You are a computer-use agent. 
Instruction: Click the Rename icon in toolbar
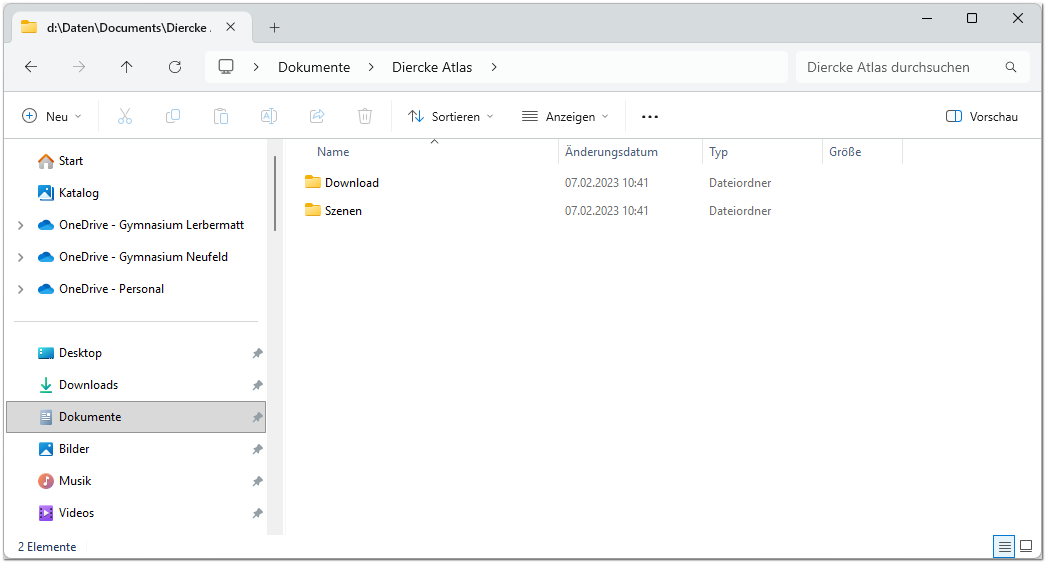point(269,117)
